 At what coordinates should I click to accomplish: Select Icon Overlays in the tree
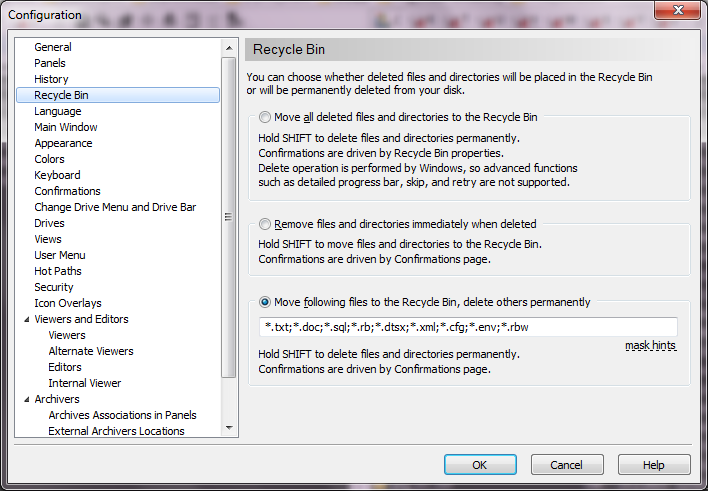[67, 303]
